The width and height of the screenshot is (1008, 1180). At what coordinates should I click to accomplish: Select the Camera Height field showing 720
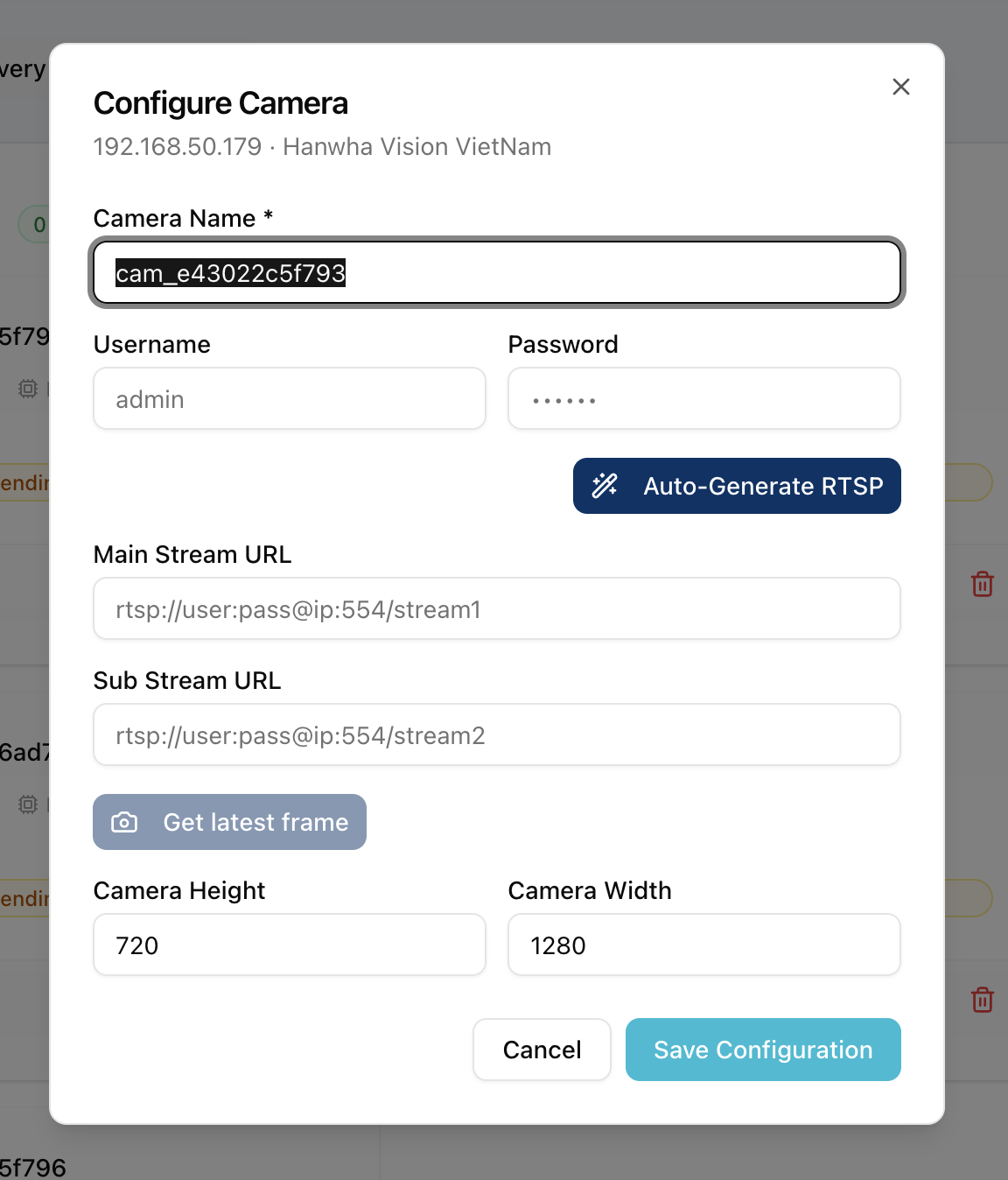(x=289, y=945)
